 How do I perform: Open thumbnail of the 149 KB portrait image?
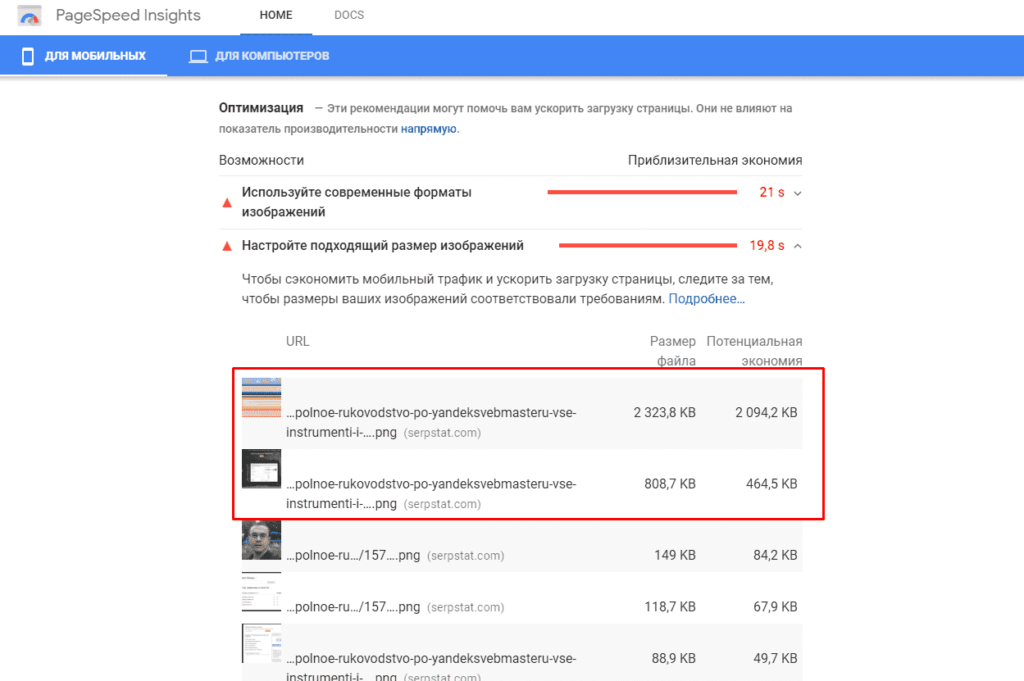[x=261, y=540]
